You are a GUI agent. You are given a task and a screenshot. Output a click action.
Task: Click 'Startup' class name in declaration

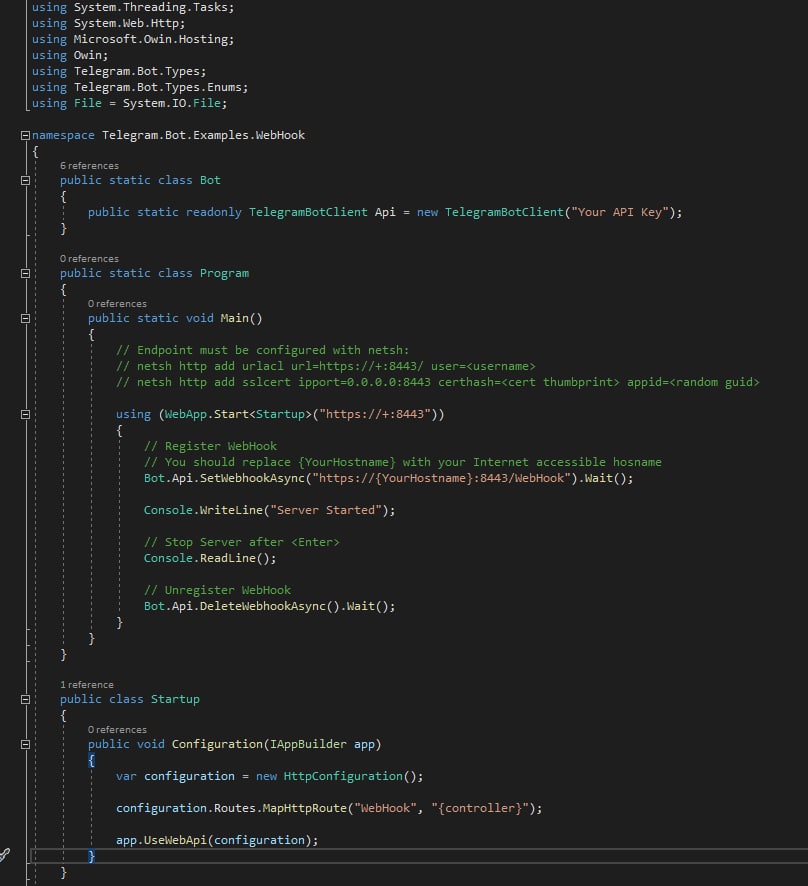point(175,699)
